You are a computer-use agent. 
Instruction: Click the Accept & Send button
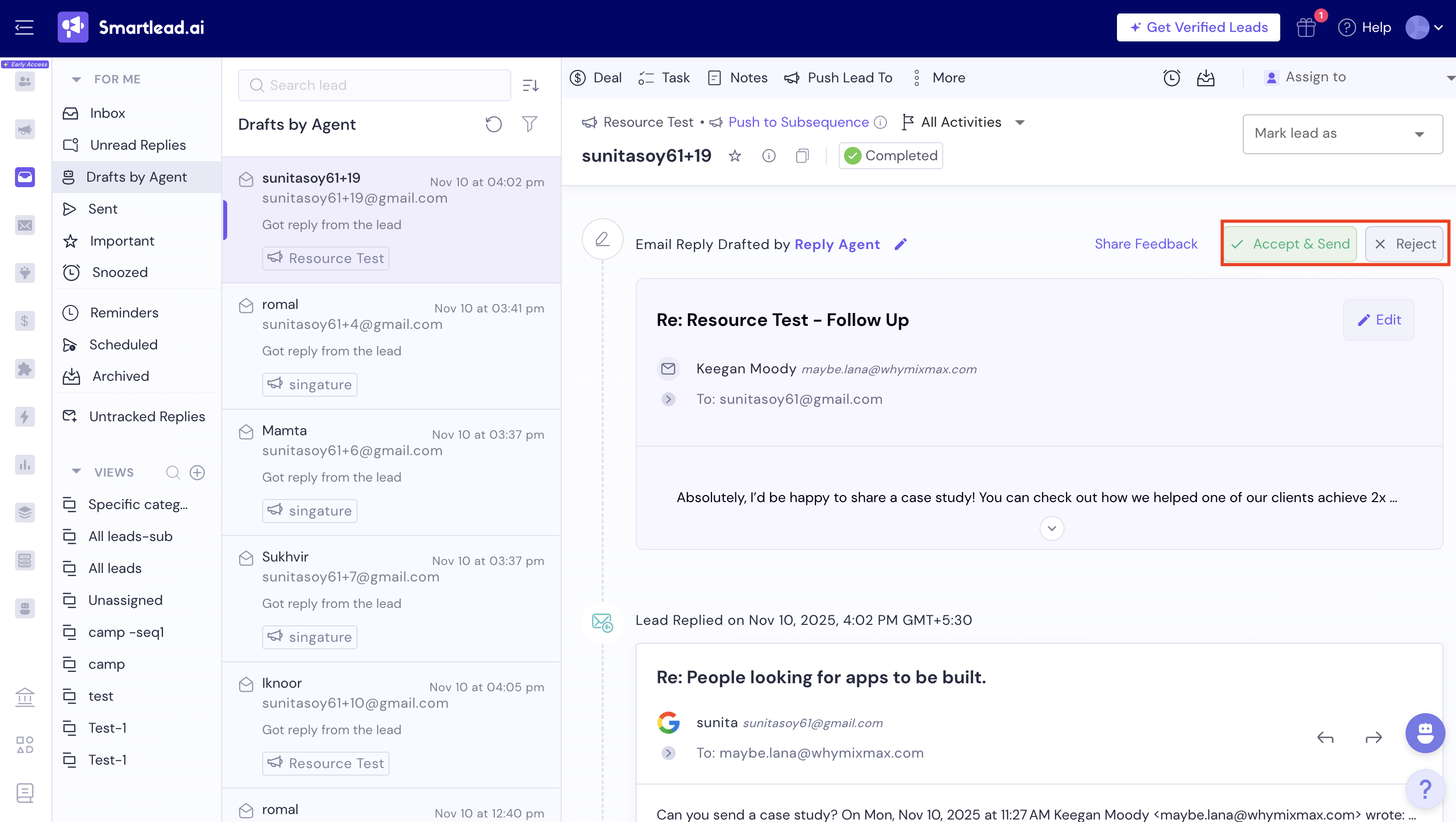point(1290,244)
